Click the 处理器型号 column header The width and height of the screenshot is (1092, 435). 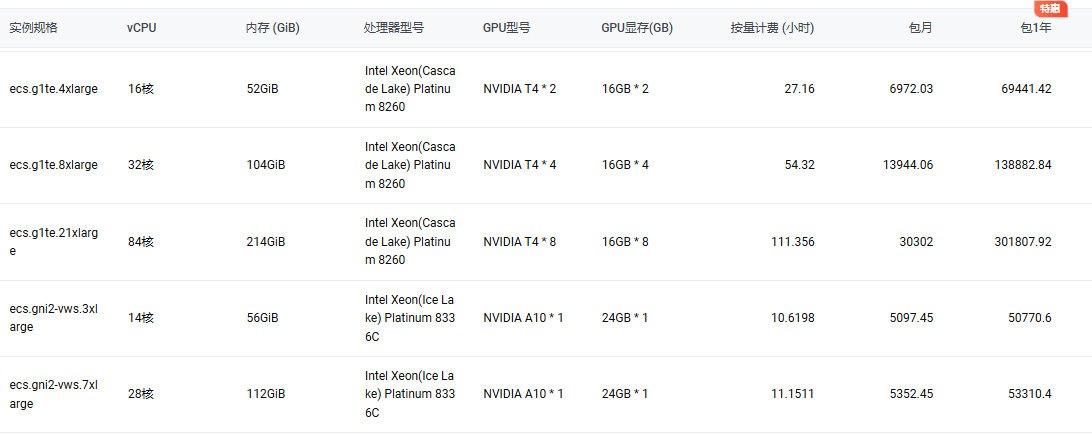[x=393, y=28]
